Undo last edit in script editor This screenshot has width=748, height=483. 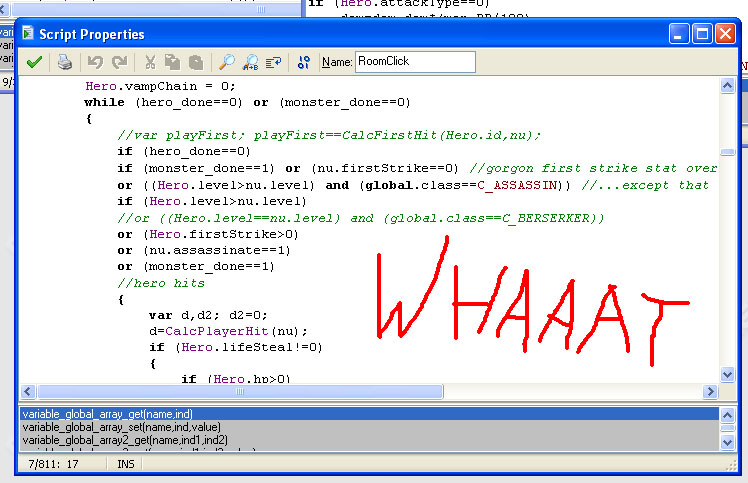pos(95,62)
